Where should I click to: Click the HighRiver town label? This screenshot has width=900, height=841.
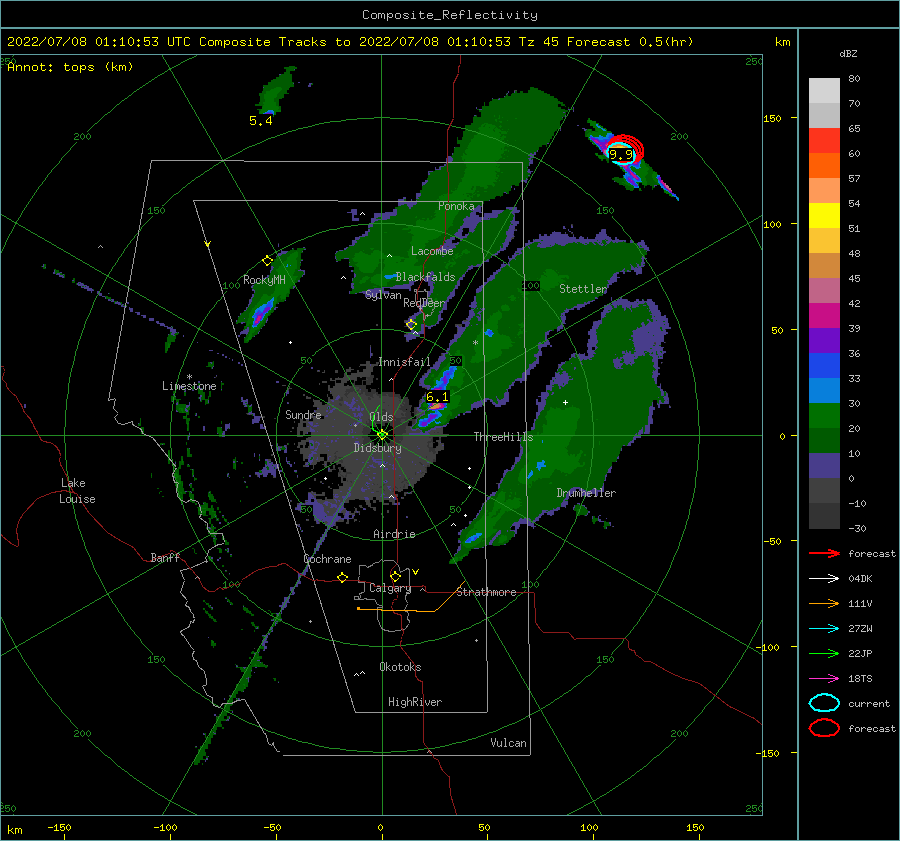(x=415, y=702)
